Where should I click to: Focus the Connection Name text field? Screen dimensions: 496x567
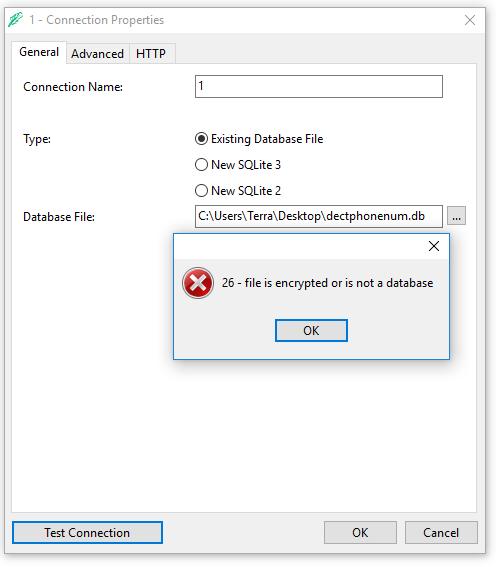(x=319, y=86)
